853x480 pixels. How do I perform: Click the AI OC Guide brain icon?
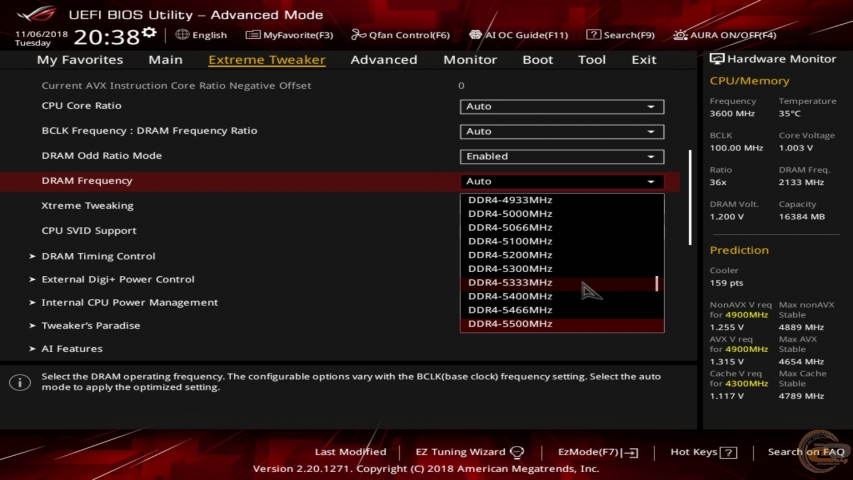pos(475,35)
